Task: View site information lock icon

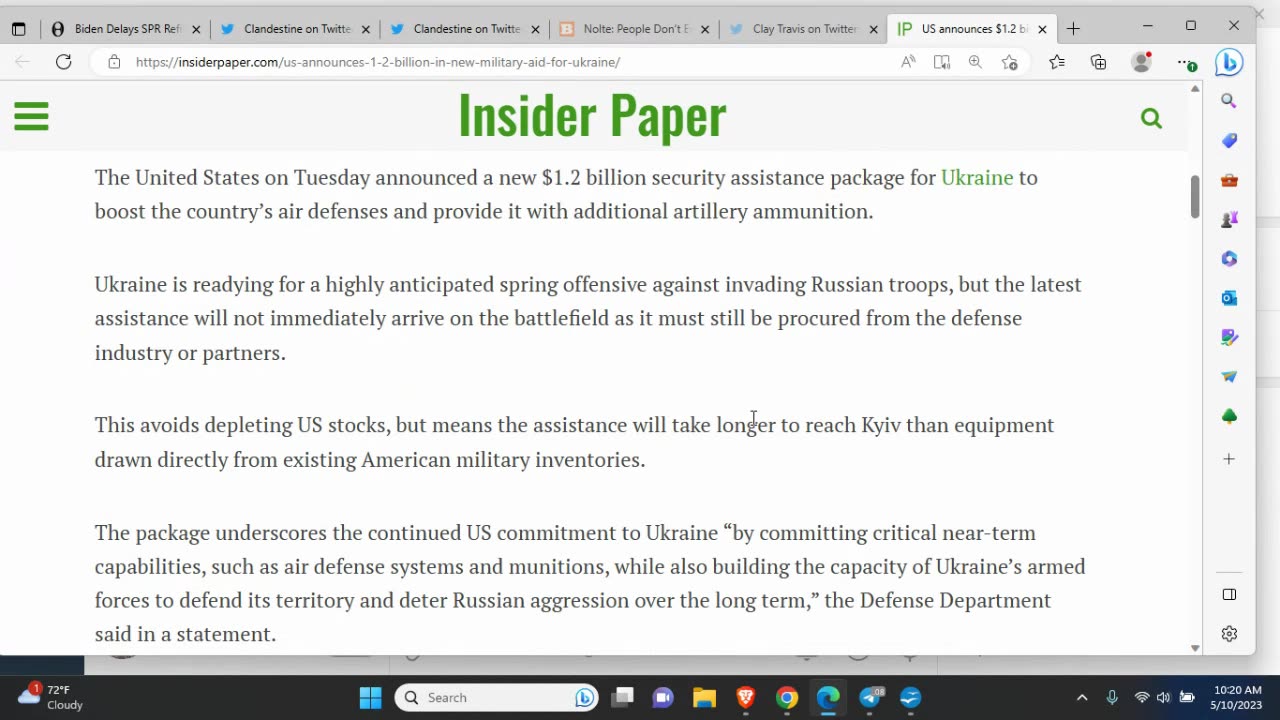Action: tap(114, 62)
